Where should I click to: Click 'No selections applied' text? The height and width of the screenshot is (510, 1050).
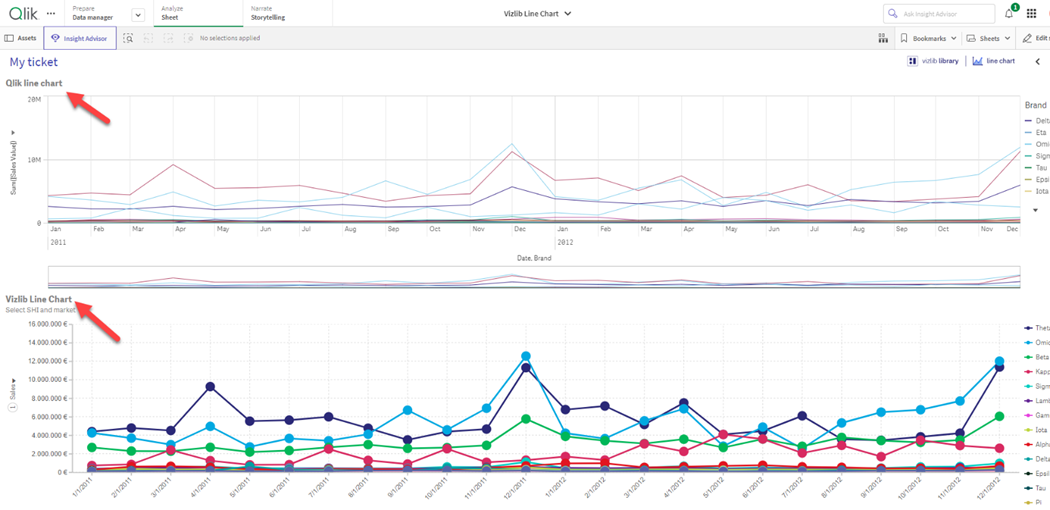230,38
